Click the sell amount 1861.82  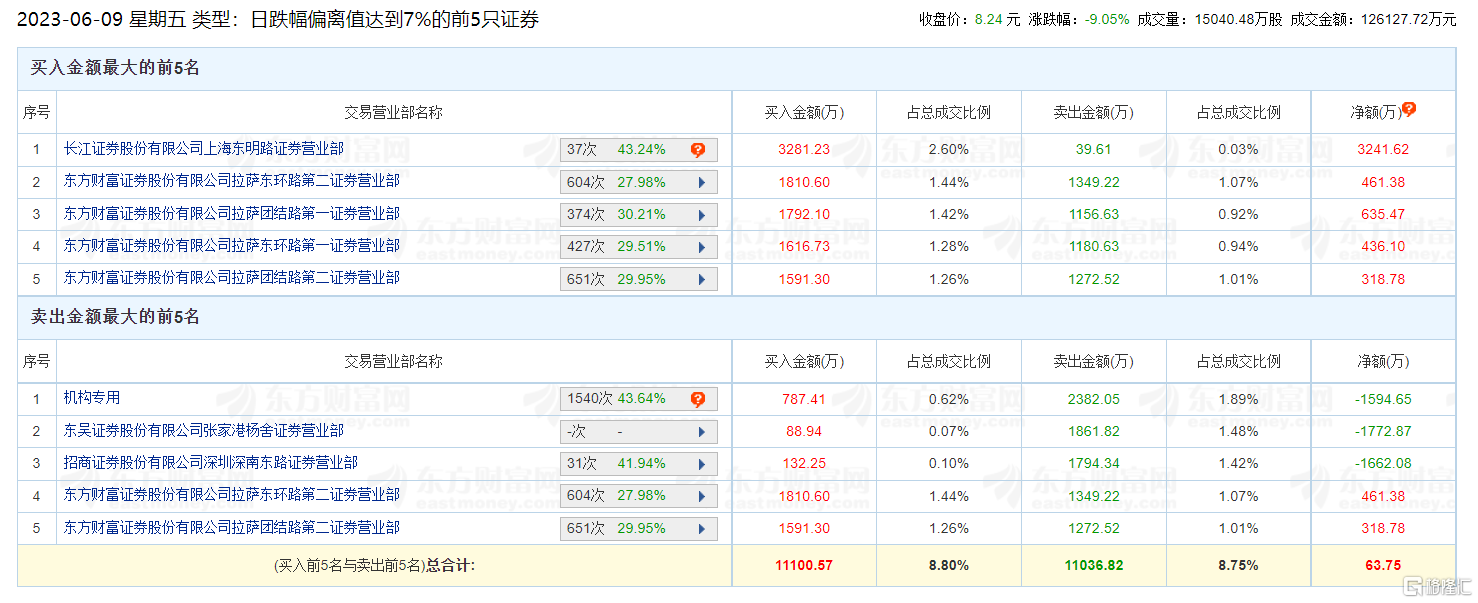(x=1094, y=432)
